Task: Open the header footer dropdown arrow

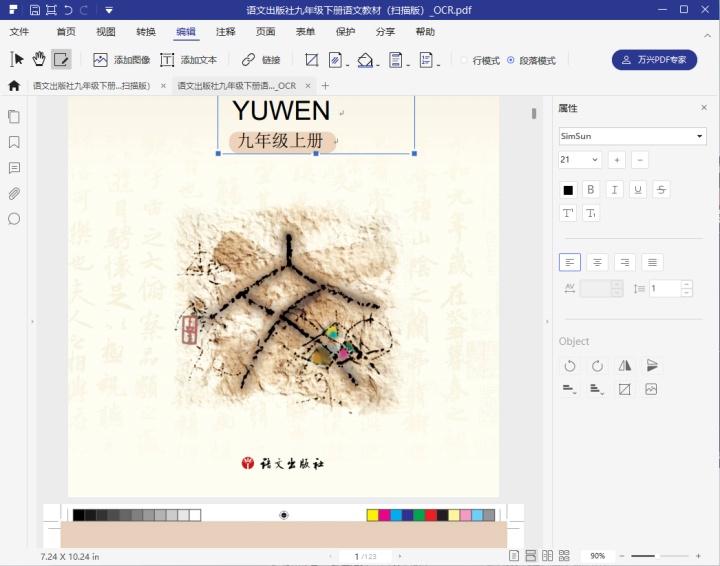Action: click(x=408, y=65)
